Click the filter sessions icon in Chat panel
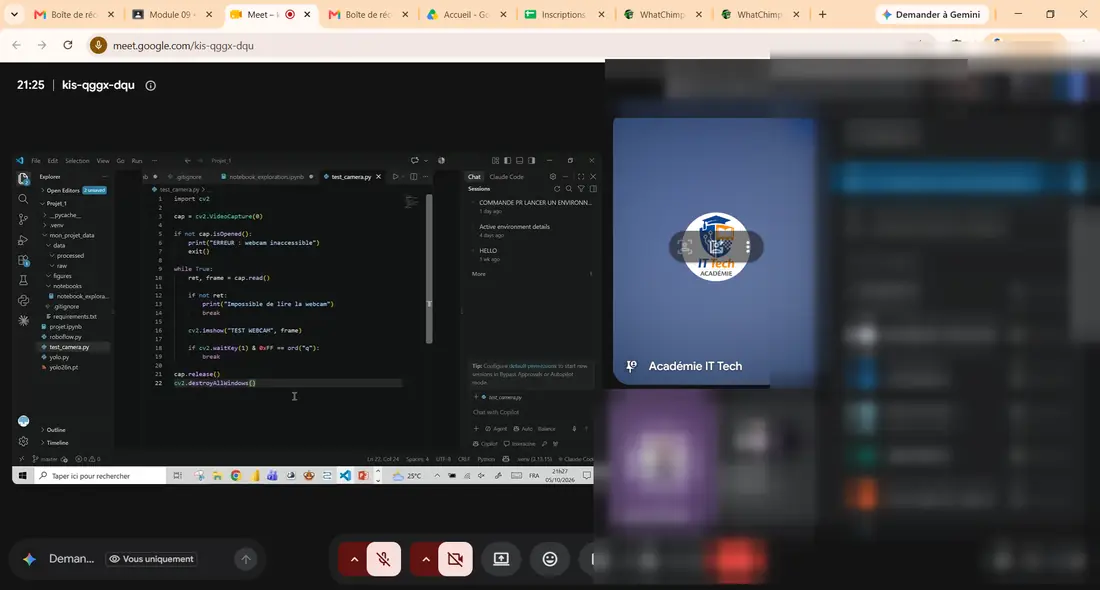Screen dimensions: 1100x590 pyautogui.click(x=581, y=189)
